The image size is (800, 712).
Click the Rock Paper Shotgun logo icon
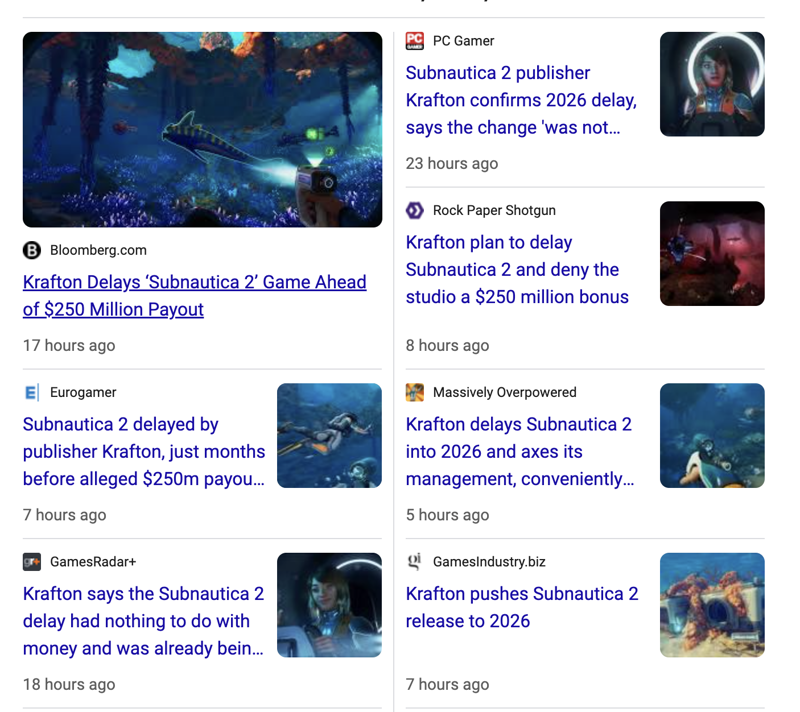click(x=415, y=210)
